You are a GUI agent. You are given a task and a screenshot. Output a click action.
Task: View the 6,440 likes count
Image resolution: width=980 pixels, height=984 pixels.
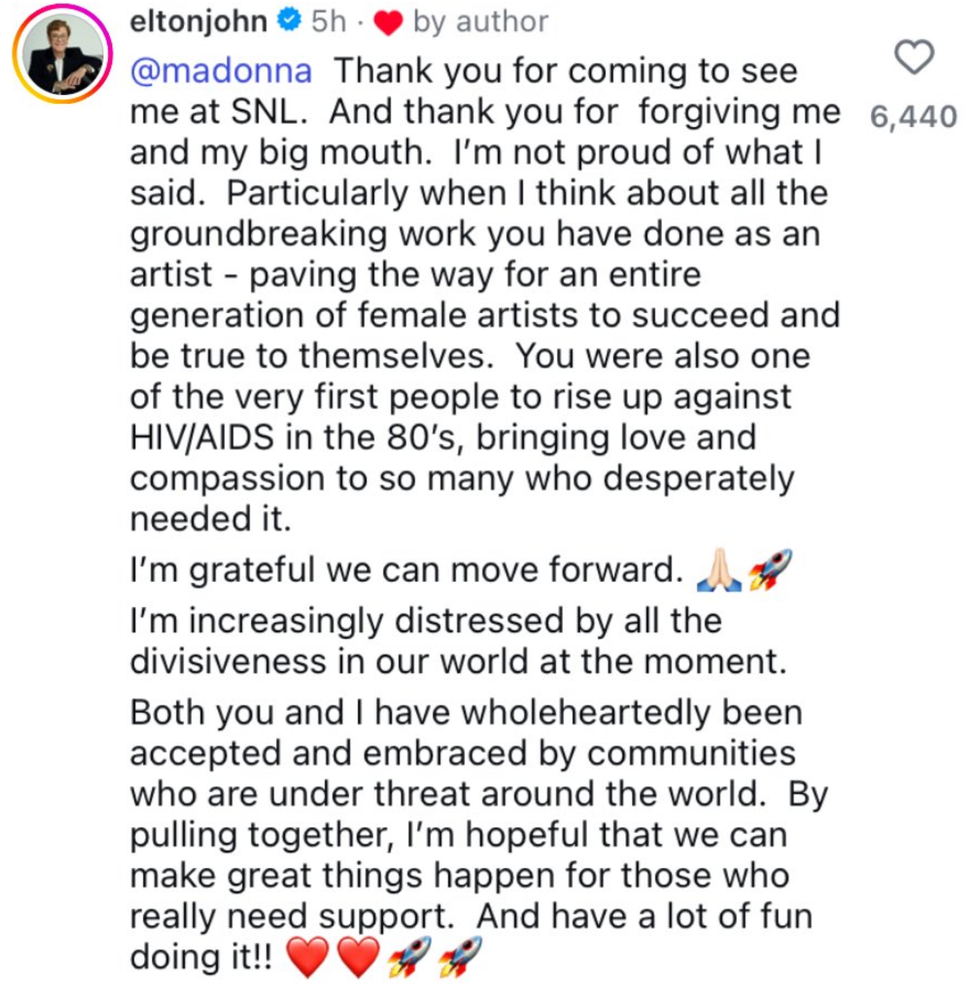point(914,117)
